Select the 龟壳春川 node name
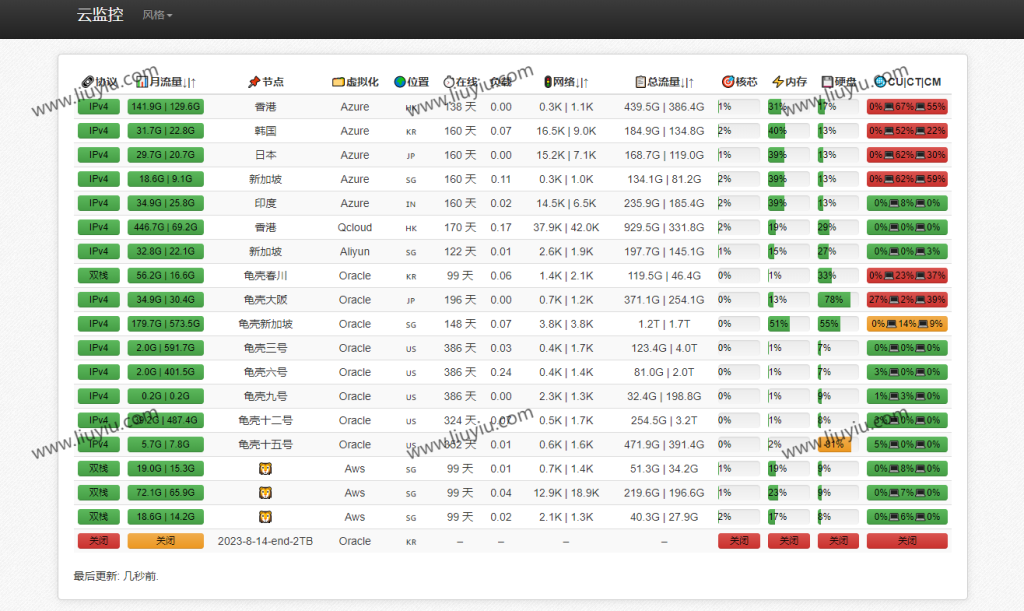Screen dimensions: 1024x611 pyautogui.click(x=265, y=275)
